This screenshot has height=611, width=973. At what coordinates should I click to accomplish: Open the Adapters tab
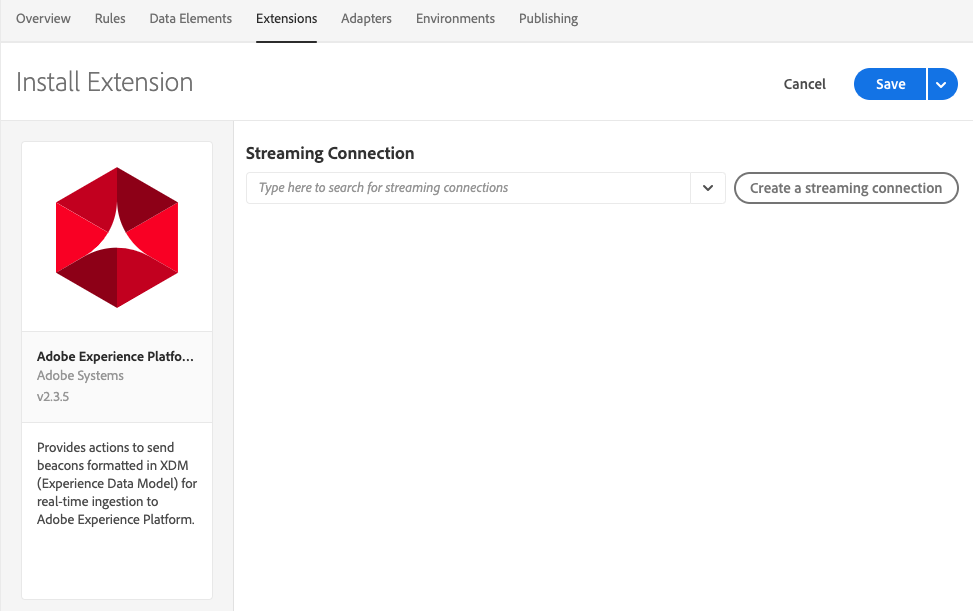pyautogui.click(x=366, y=19)
